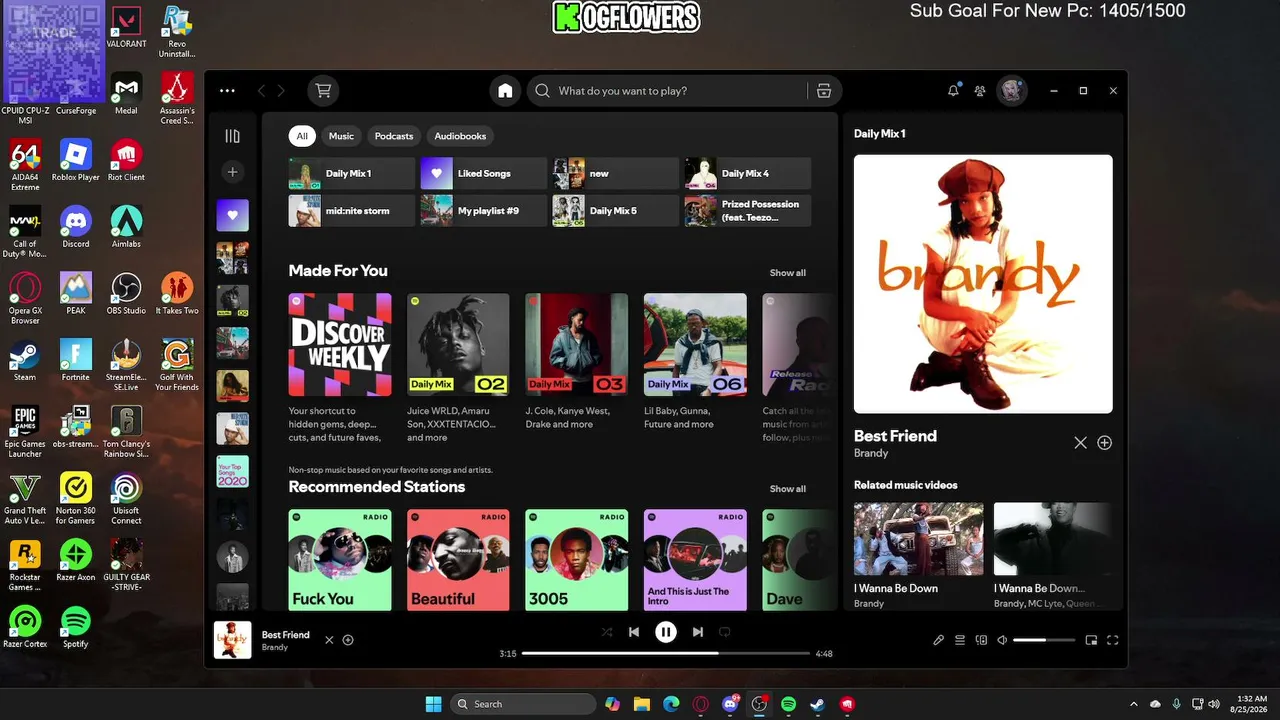
Task: Toggle repeat in the player controls
Action: (x=725, y=632)
